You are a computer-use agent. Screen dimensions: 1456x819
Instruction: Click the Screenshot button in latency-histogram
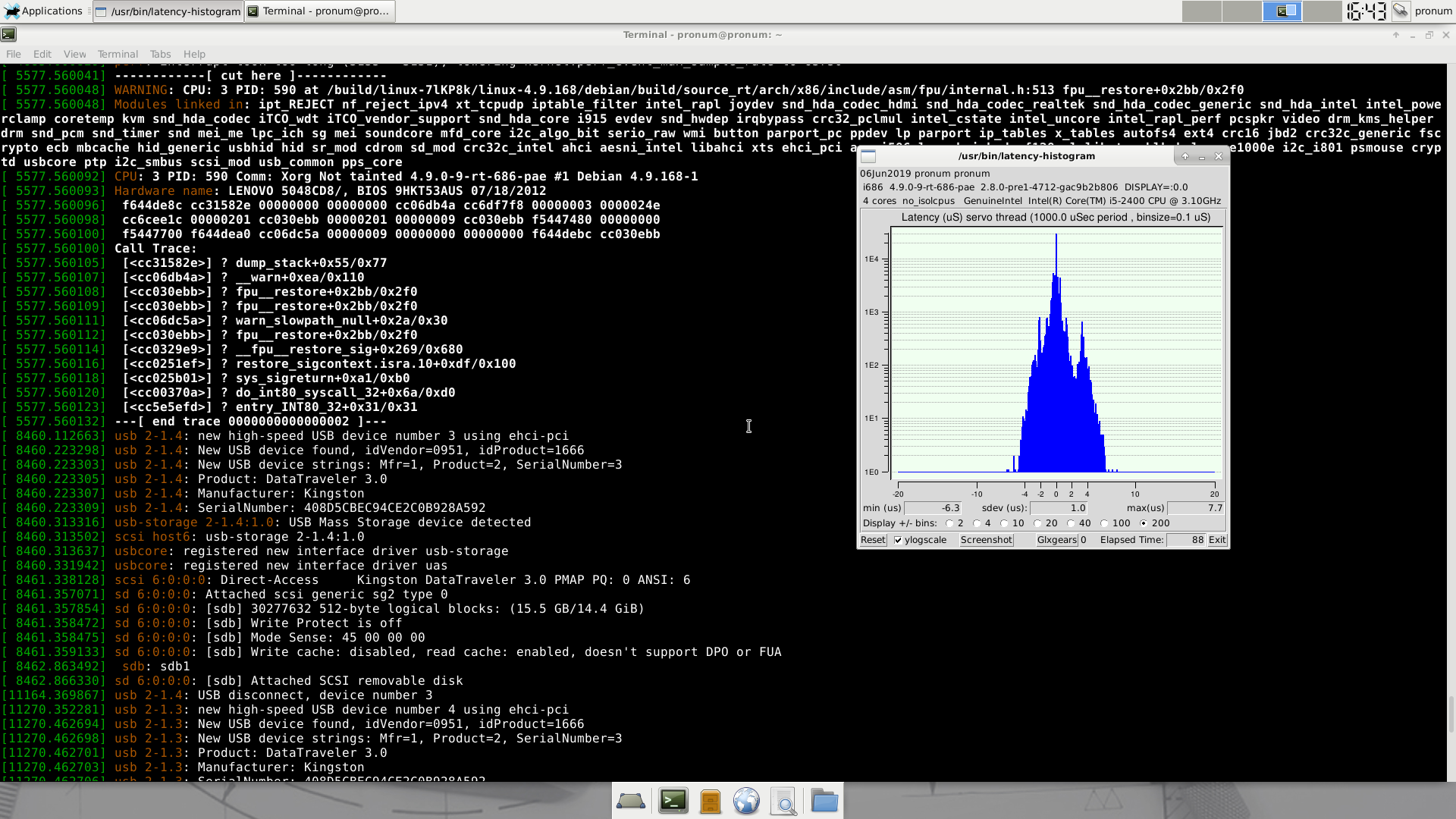(986, 540)
